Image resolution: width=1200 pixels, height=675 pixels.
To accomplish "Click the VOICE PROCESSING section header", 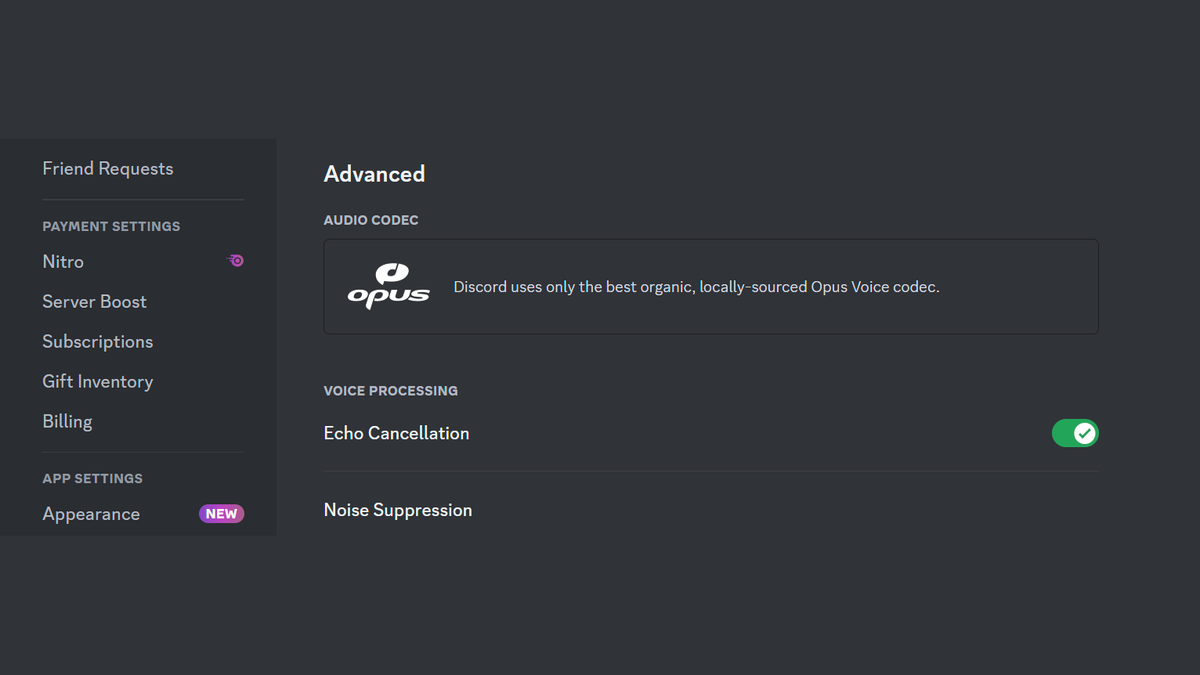I will point(390,390).
